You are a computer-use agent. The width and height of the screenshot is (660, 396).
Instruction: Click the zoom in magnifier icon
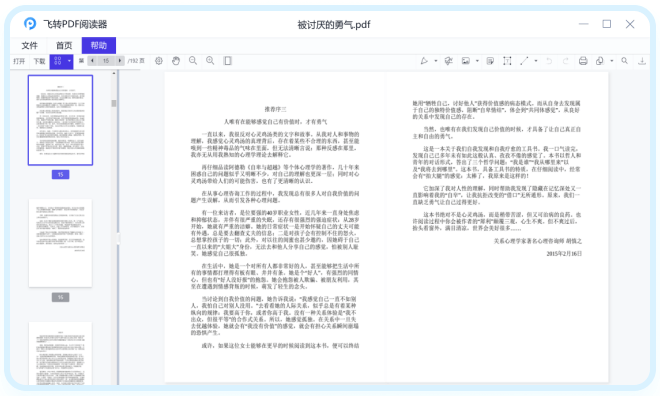210,61
